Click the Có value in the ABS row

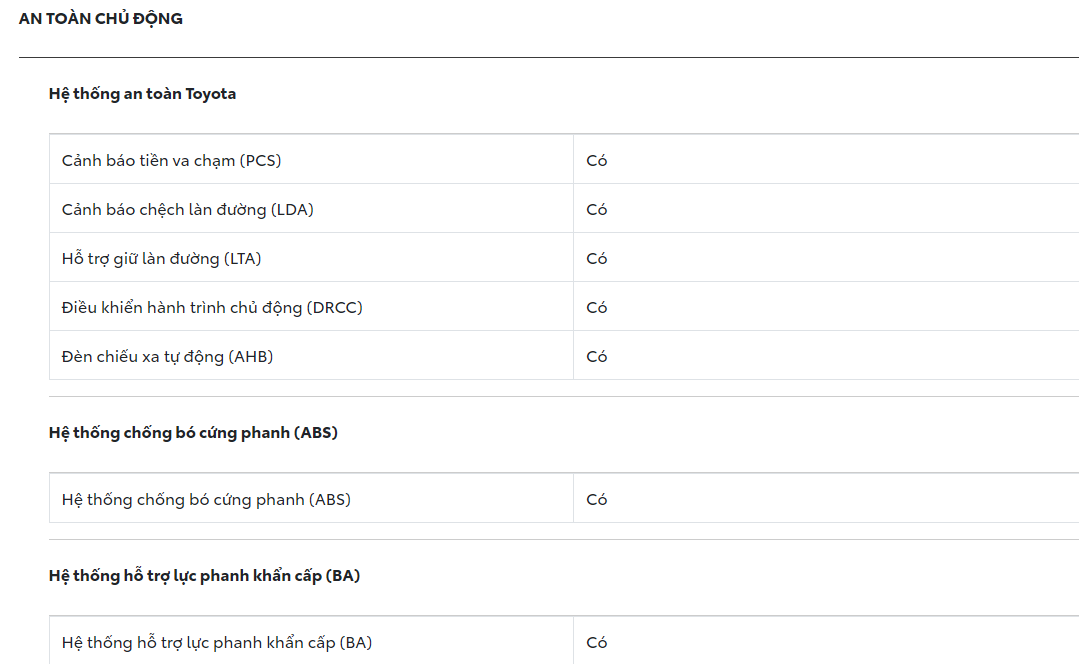pyautogui.click(x=597, y=499)
